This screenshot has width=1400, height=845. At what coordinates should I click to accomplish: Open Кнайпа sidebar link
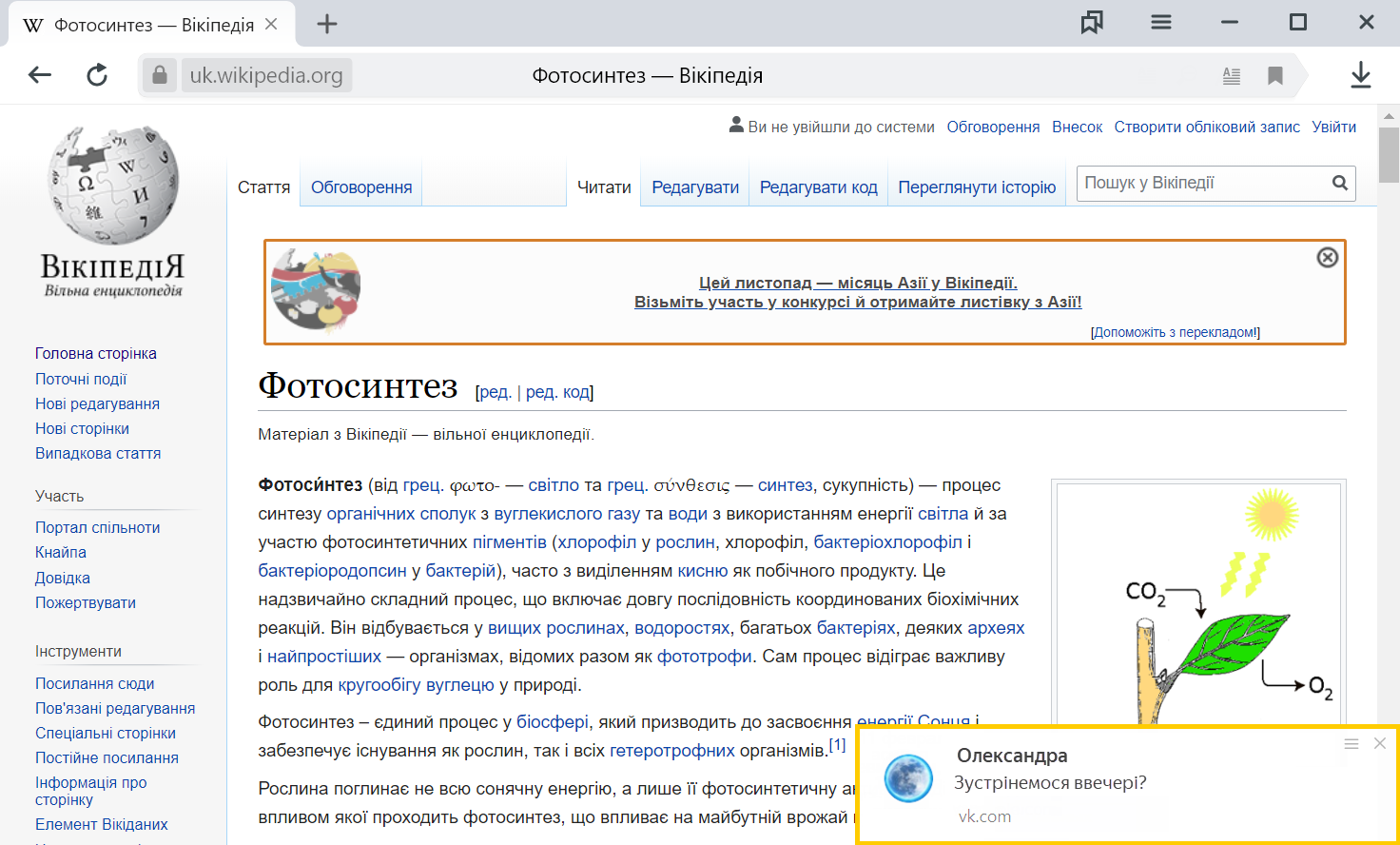[x=61, y=552]
